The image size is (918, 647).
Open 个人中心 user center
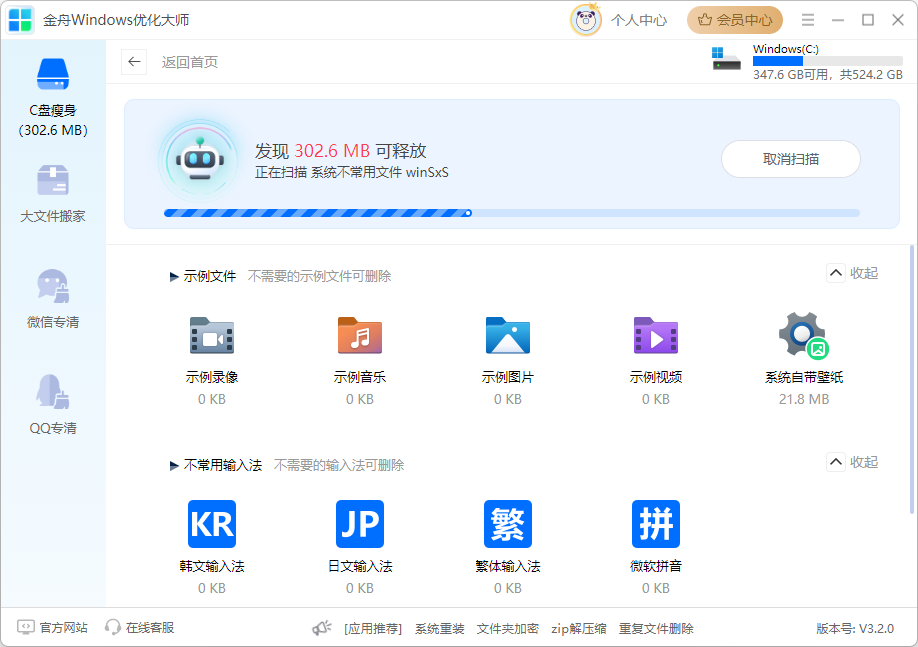point(638,20)
